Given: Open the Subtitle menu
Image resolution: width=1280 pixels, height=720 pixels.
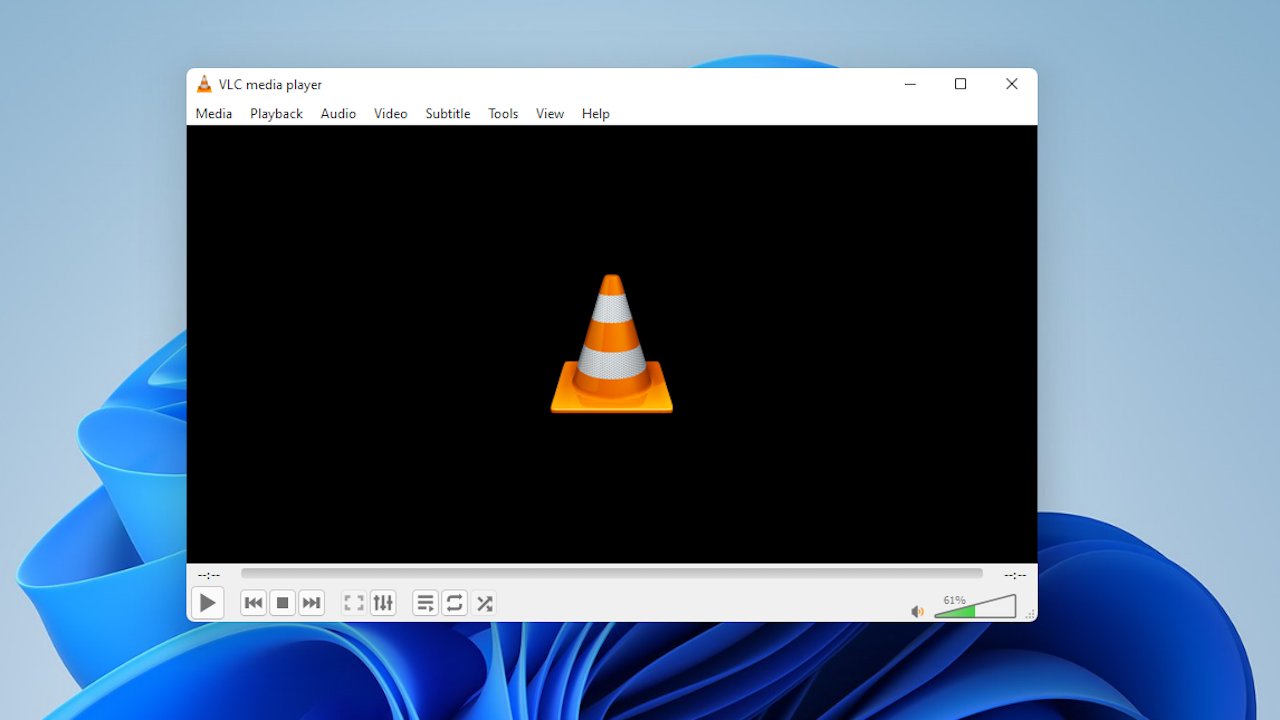Looking at the screenshot, I should pos(447,113).
